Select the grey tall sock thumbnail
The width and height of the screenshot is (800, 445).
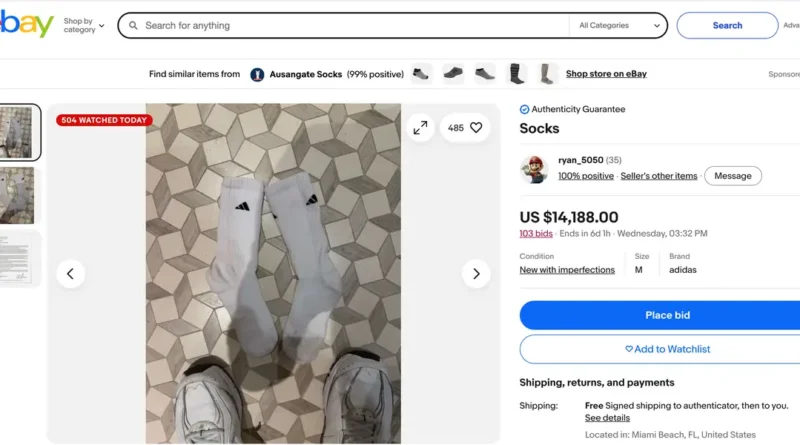click(546, 75)
